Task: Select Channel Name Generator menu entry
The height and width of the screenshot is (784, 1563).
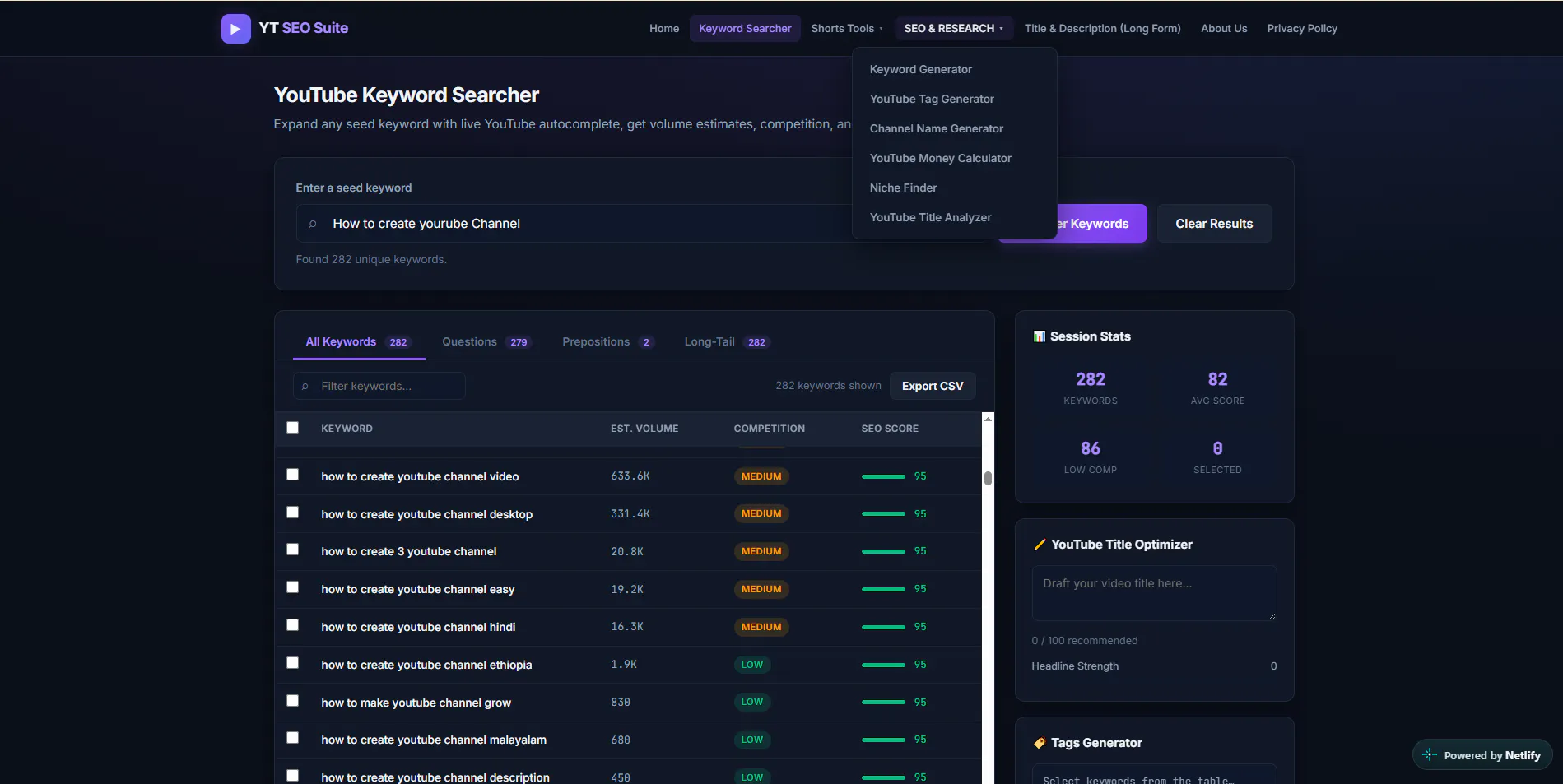Action: pos(936,129)
